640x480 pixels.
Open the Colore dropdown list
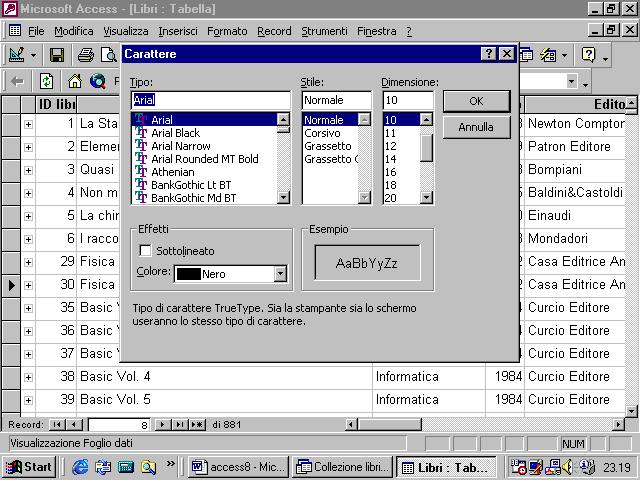pyautogui.click(x=280, y=274)
